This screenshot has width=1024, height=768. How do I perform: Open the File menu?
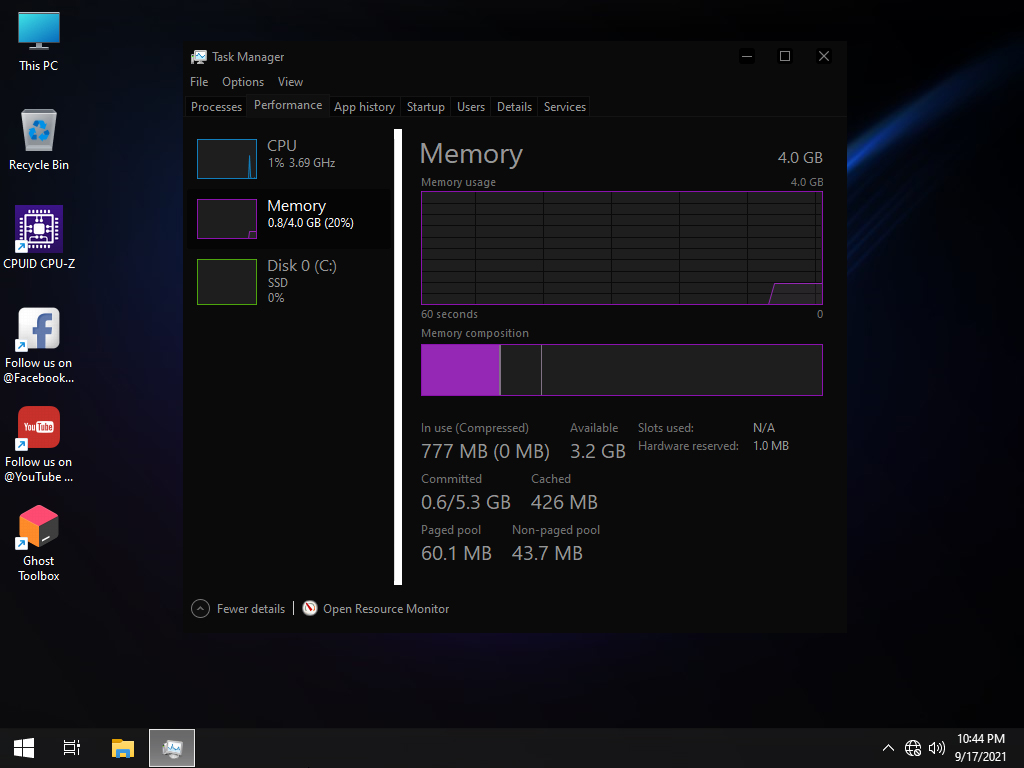199,82
